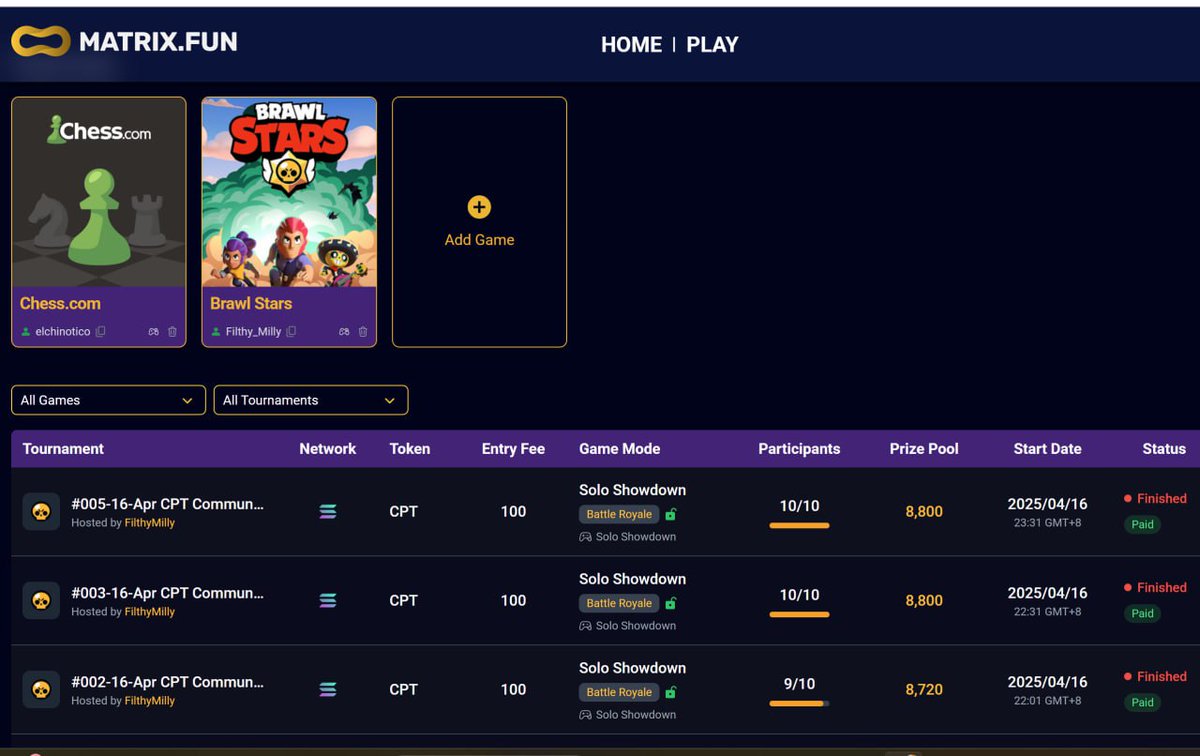Viewport: 1200px width, 756px height.
Task: Click the Brawl Stars skull icon for tournament #005
Action: 41,512
